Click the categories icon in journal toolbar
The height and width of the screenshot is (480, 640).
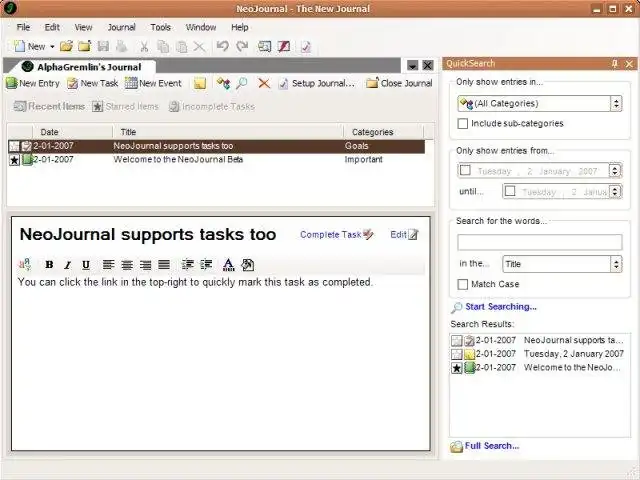[223, 83]
